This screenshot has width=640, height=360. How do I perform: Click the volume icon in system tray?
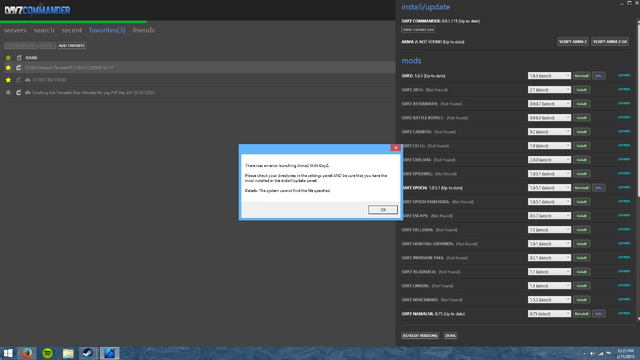(592, 353)
